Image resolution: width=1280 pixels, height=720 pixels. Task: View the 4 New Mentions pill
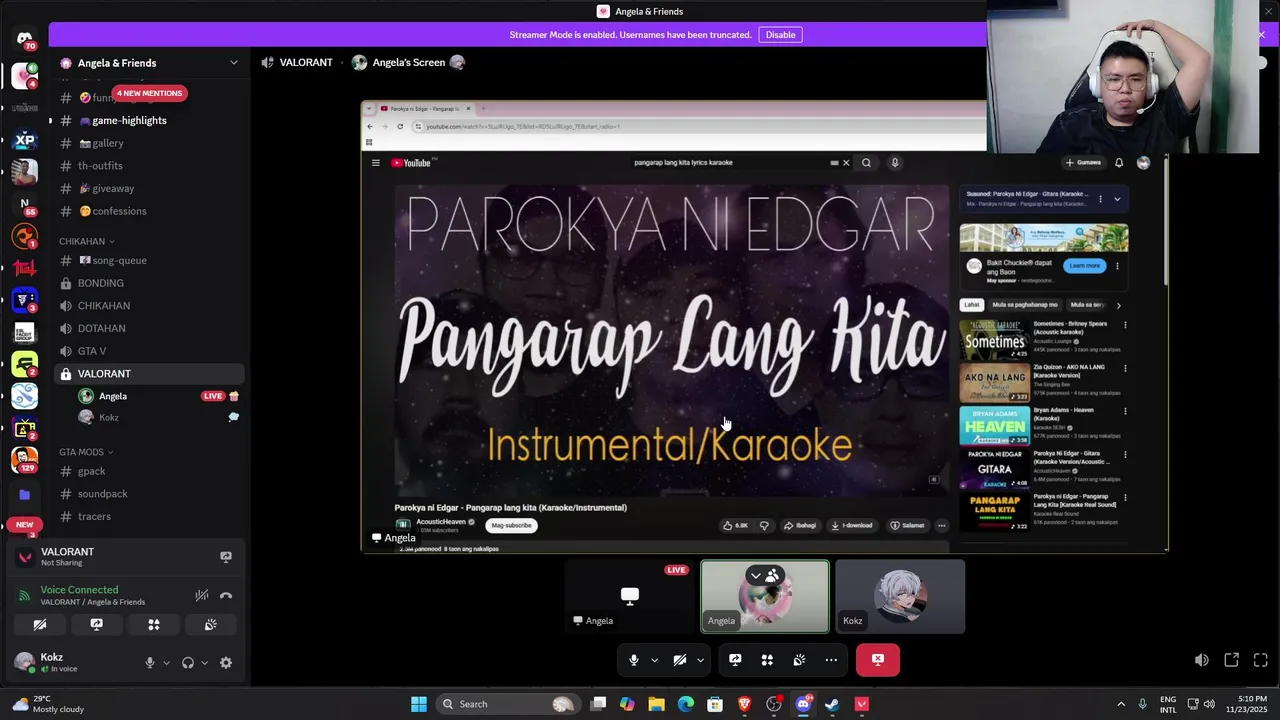pos(149,93)
